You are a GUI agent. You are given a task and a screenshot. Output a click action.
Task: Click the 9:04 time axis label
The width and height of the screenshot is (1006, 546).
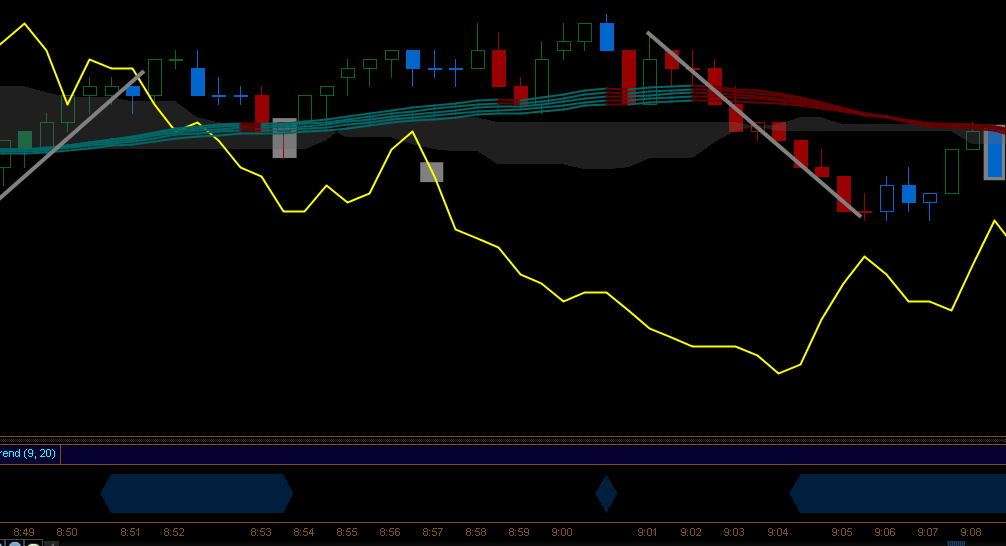pos(778,532)
